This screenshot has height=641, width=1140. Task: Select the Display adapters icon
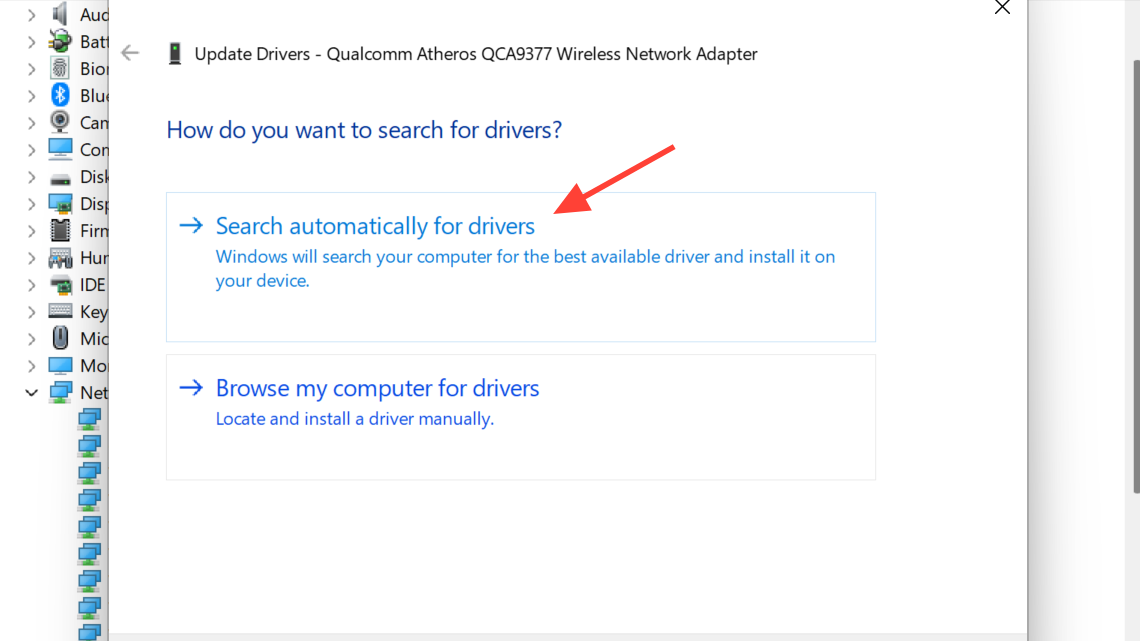60,203
